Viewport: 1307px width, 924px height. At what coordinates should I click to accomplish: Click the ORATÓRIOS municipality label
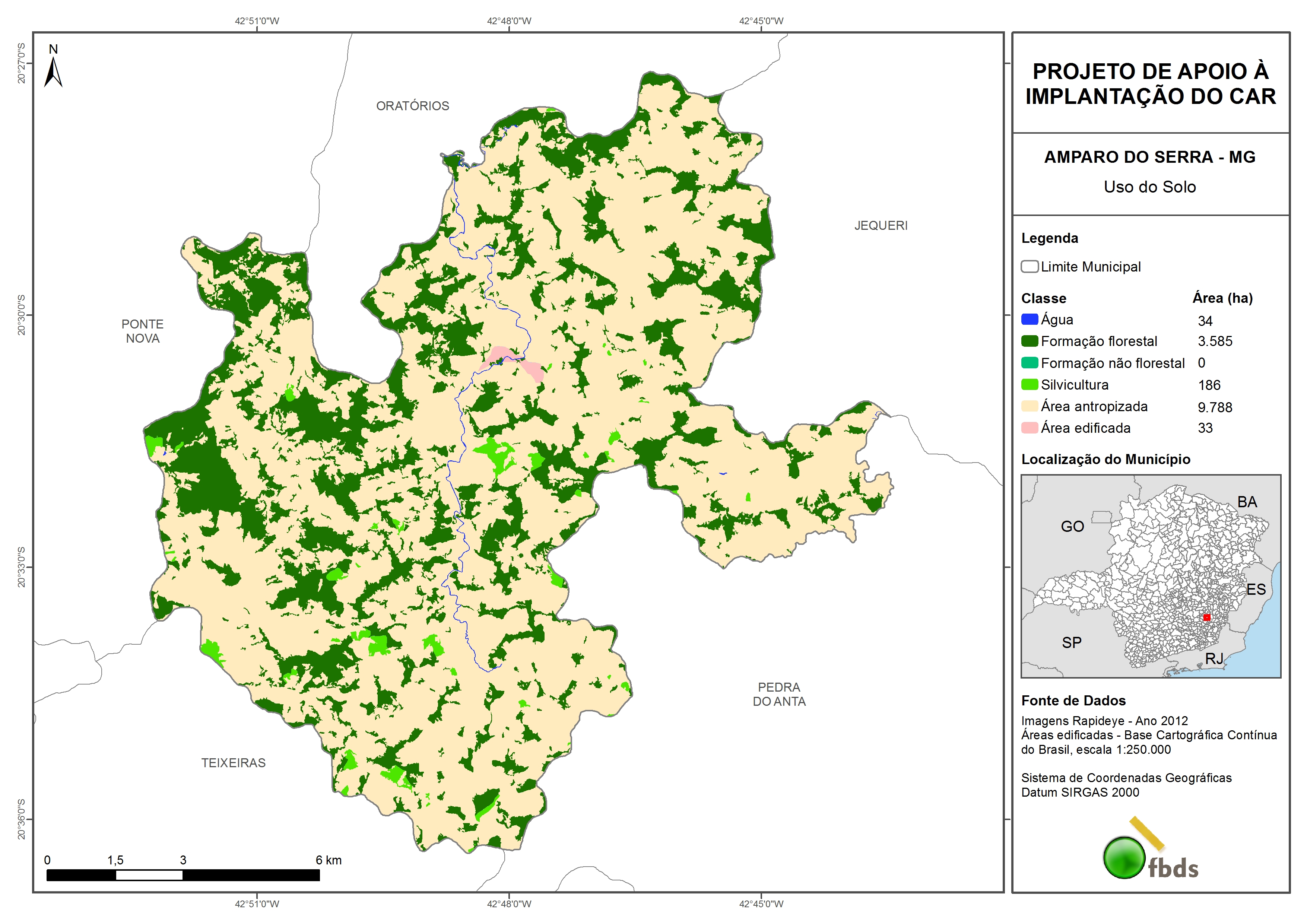pos(412,106)
